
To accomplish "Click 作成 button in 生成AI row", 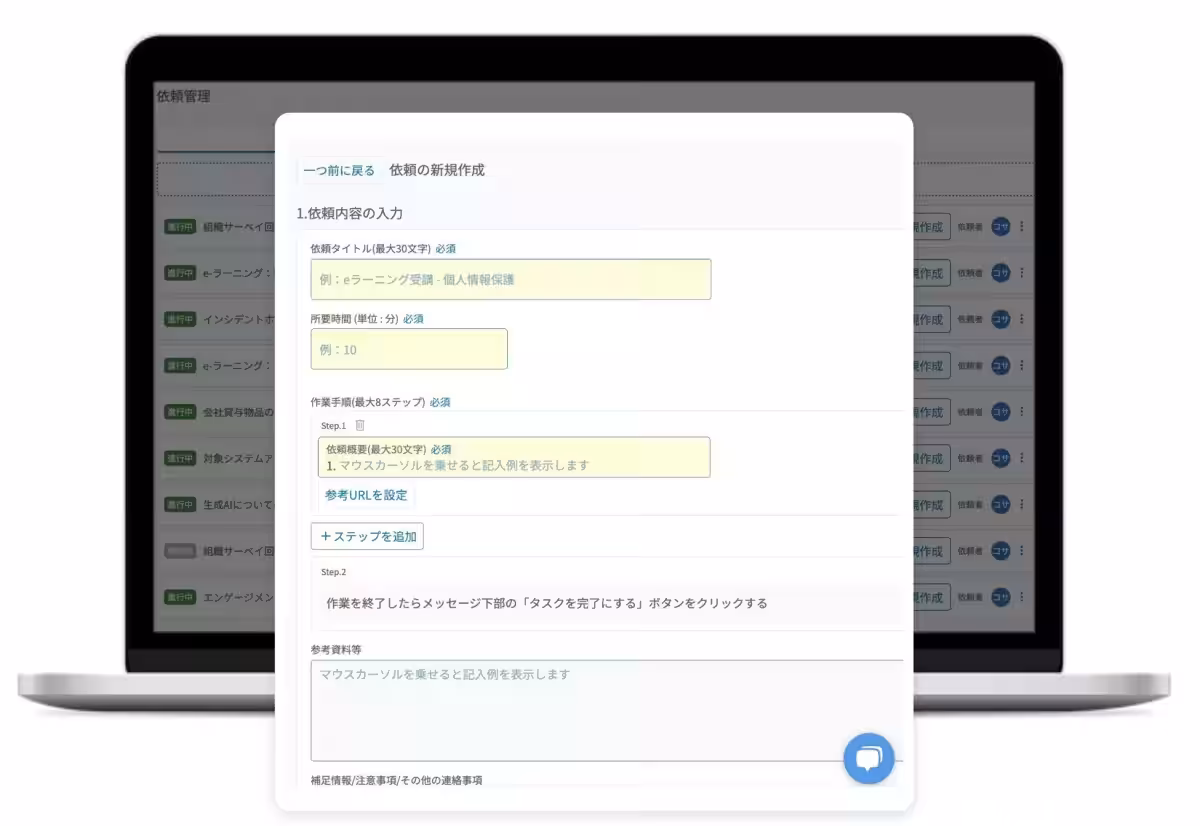I will (930, 505).
